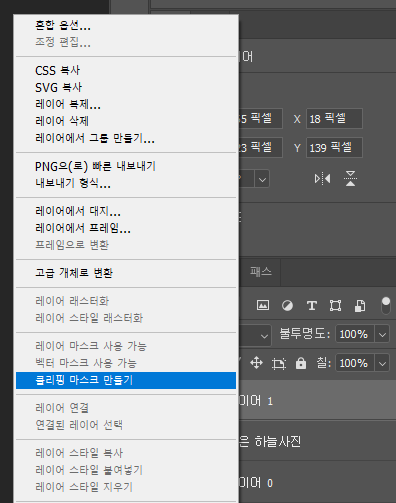This screenshot has width=396, height=503.
Task: Select 레이어에서 프레임... entry
Action: pos(126,228)
